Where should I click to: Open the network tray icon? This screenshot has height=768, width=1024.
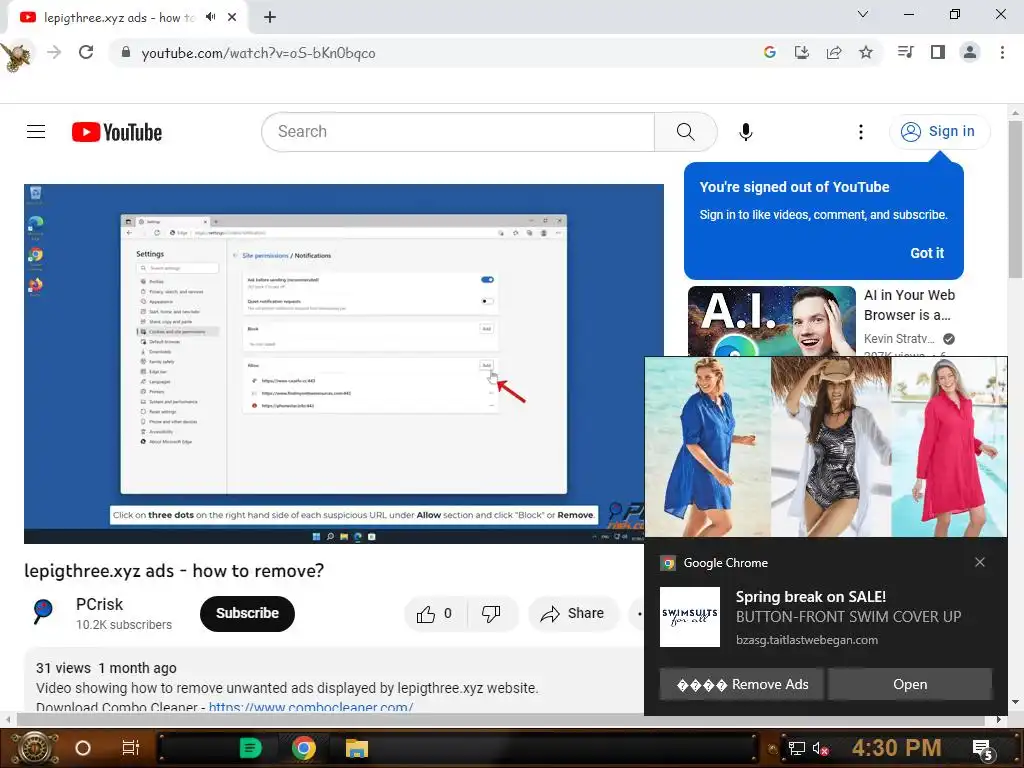coord(796,748)
